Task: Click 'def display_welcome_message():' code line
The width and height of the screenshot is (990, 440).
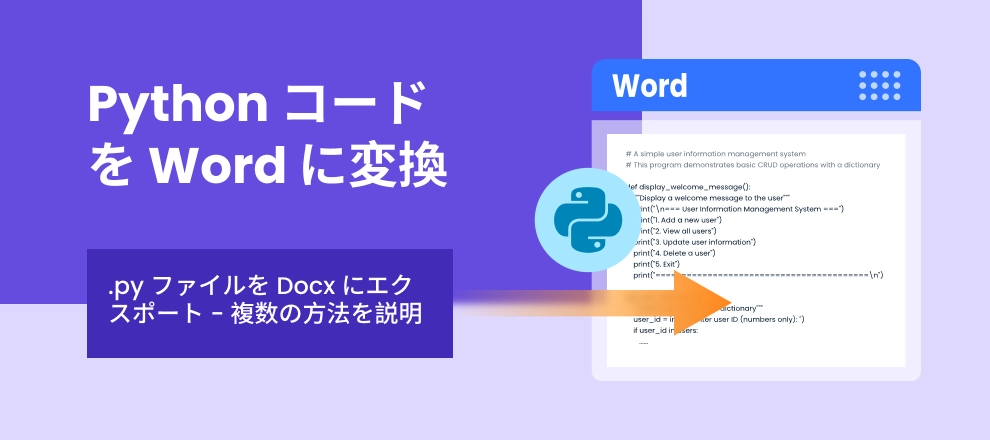Action: (688, 186)
